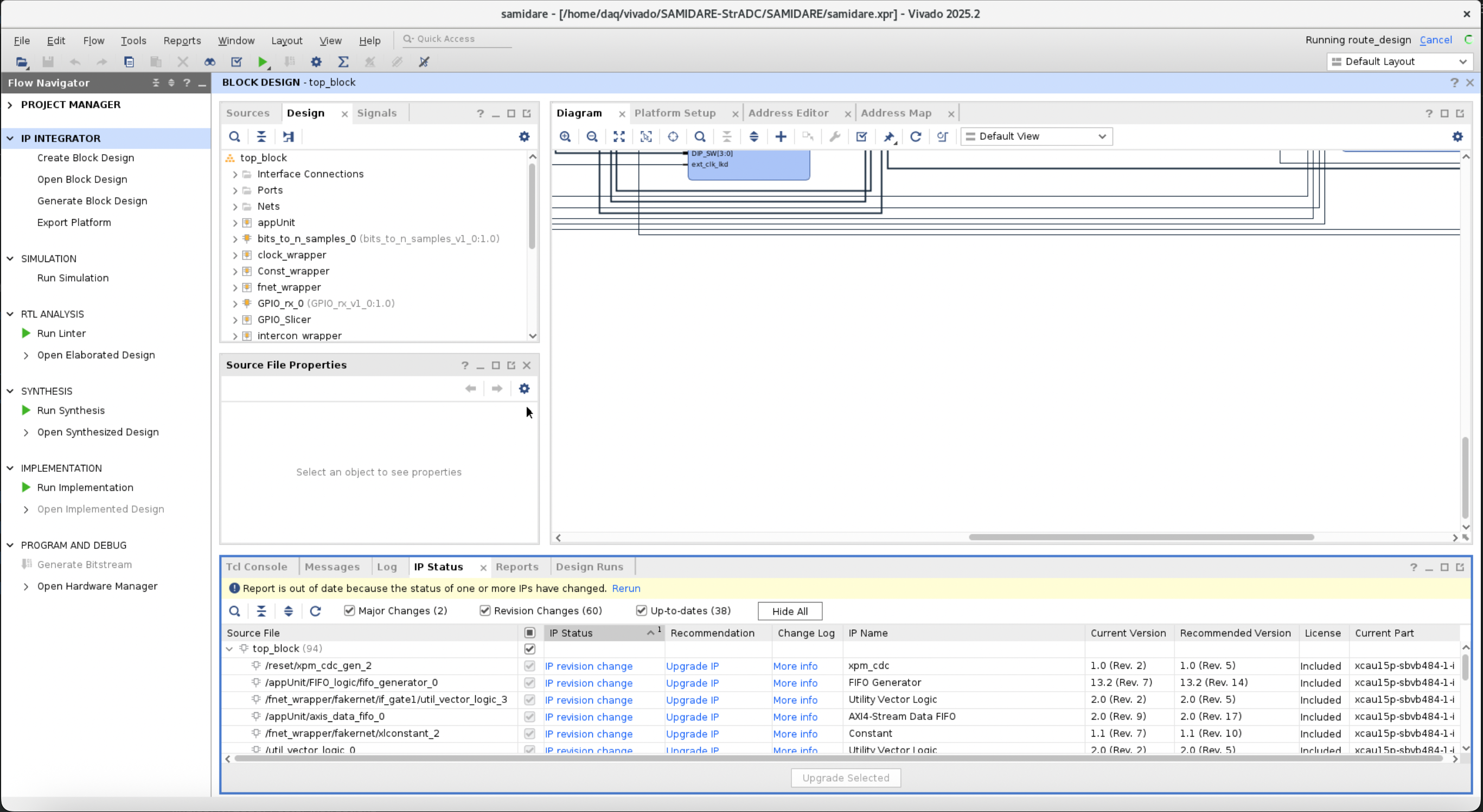1483x812 pixels.
Task: Switch to the Address Editor tab
Action: (x=788, y=113)
